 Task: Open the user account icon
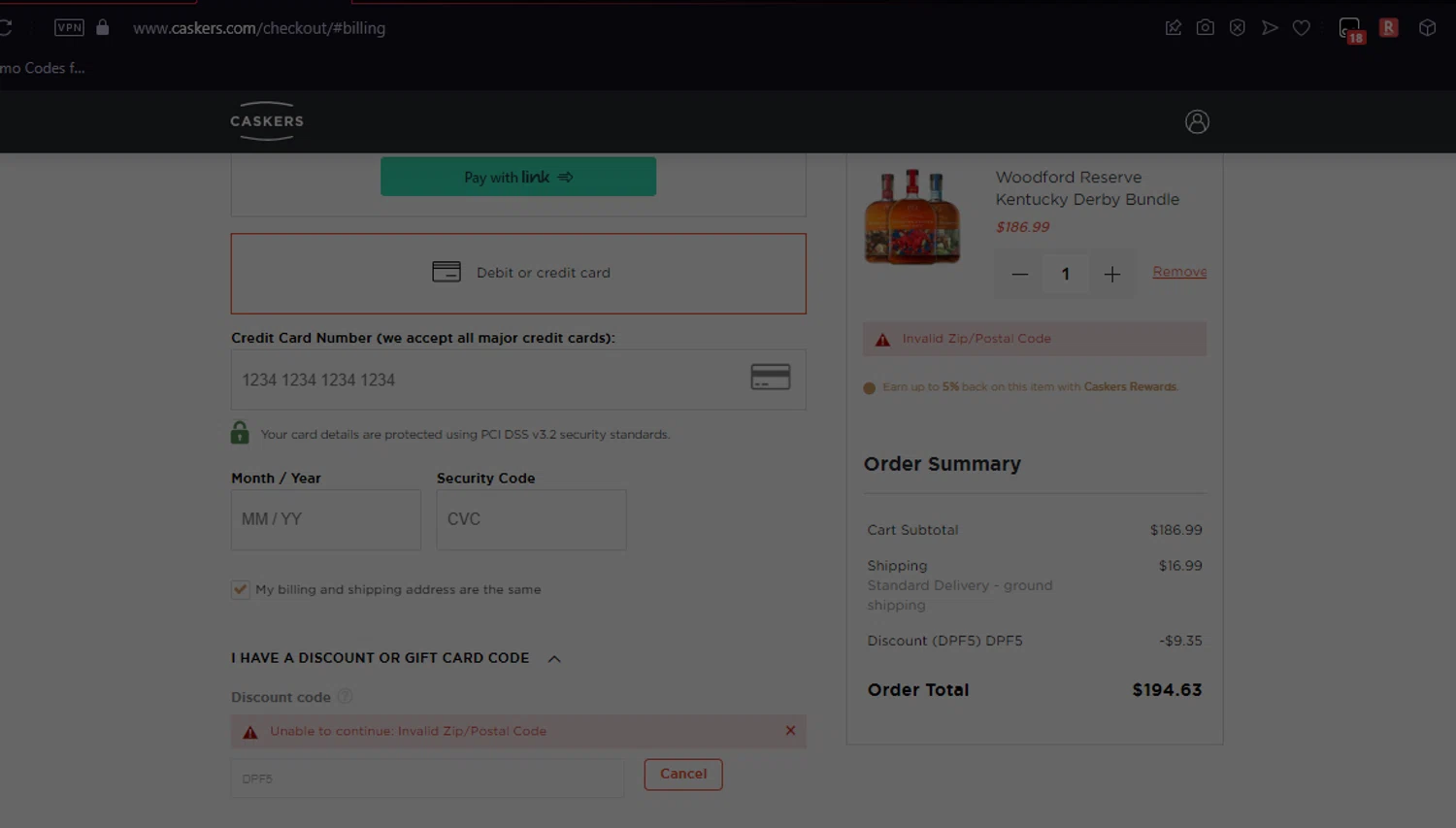click(1197, 121)
